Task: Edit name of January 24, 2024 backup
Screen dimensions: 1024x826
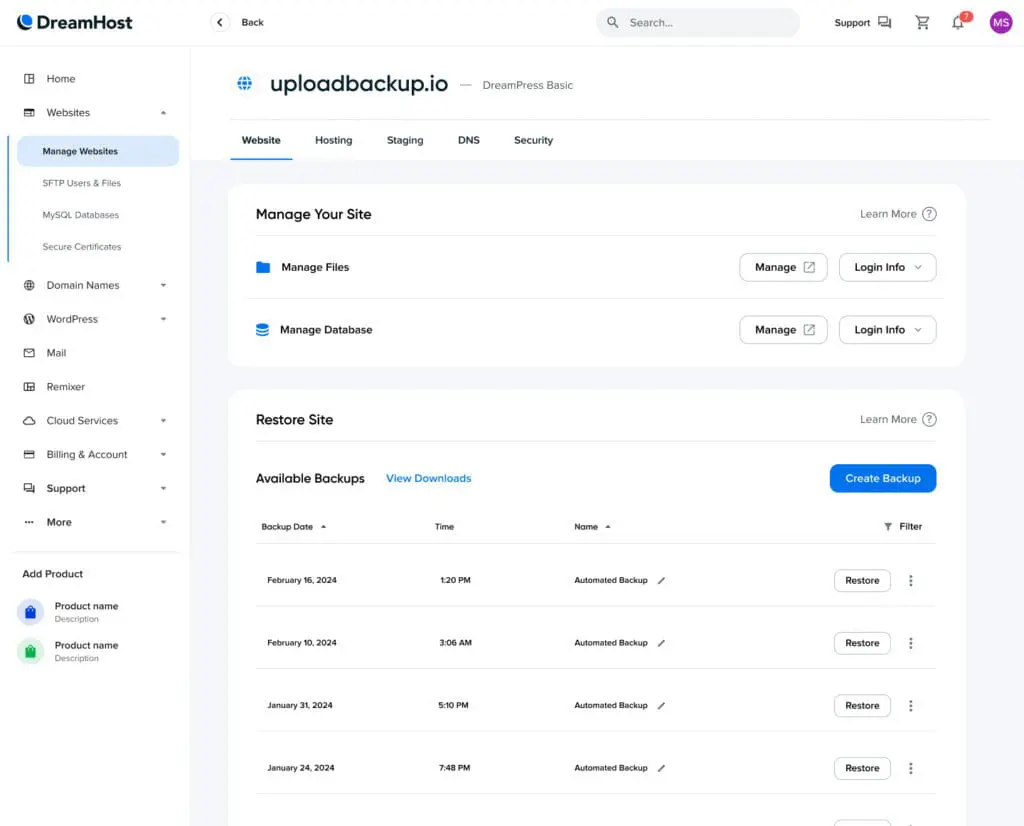Action: coord(661,769)
